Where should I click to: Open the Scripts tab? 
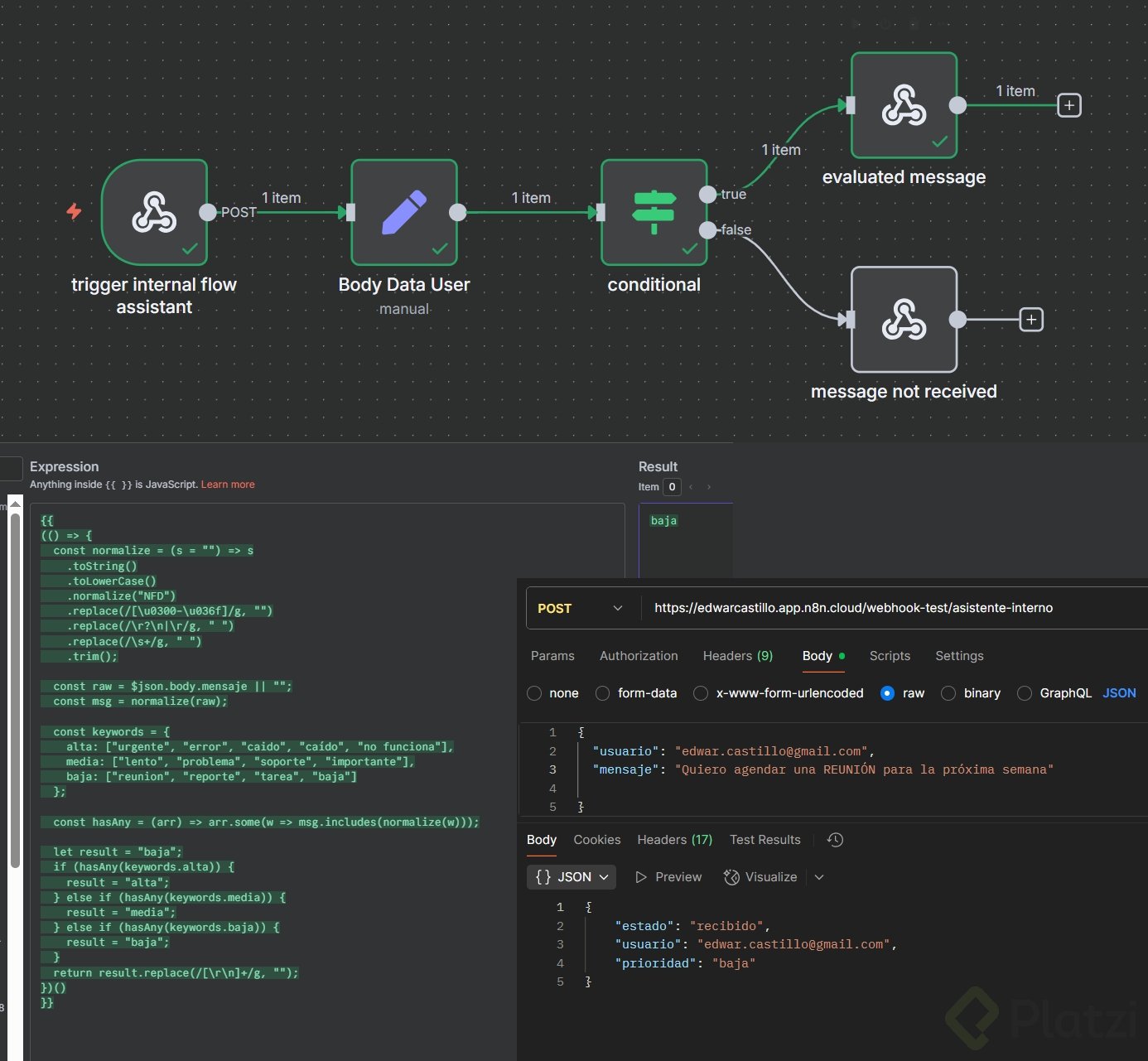tap(890, 656)
